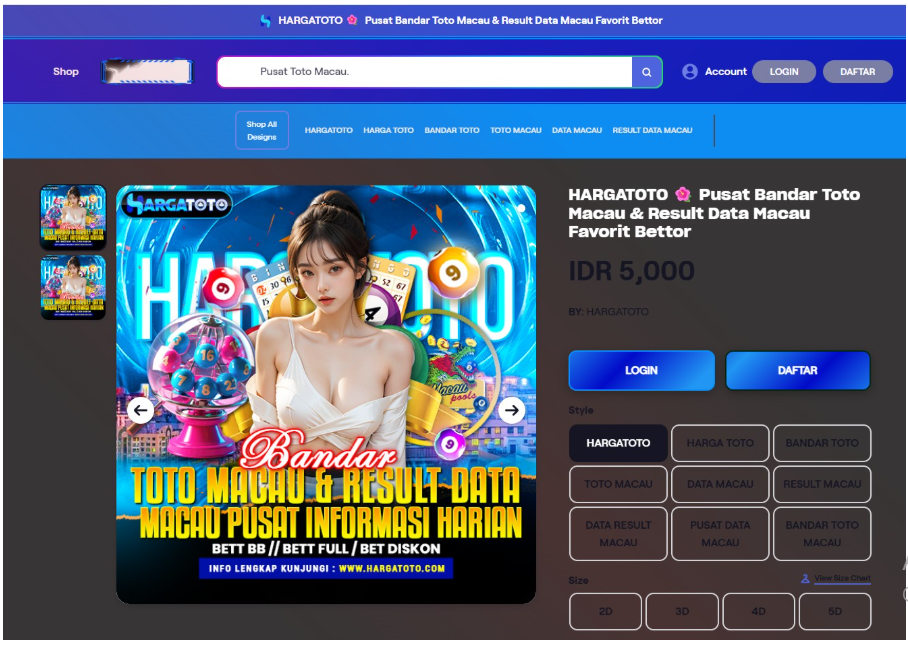This screenshot has height=645, width=908.
Task: Click the product title heading text
Action: tap(714, 213)
